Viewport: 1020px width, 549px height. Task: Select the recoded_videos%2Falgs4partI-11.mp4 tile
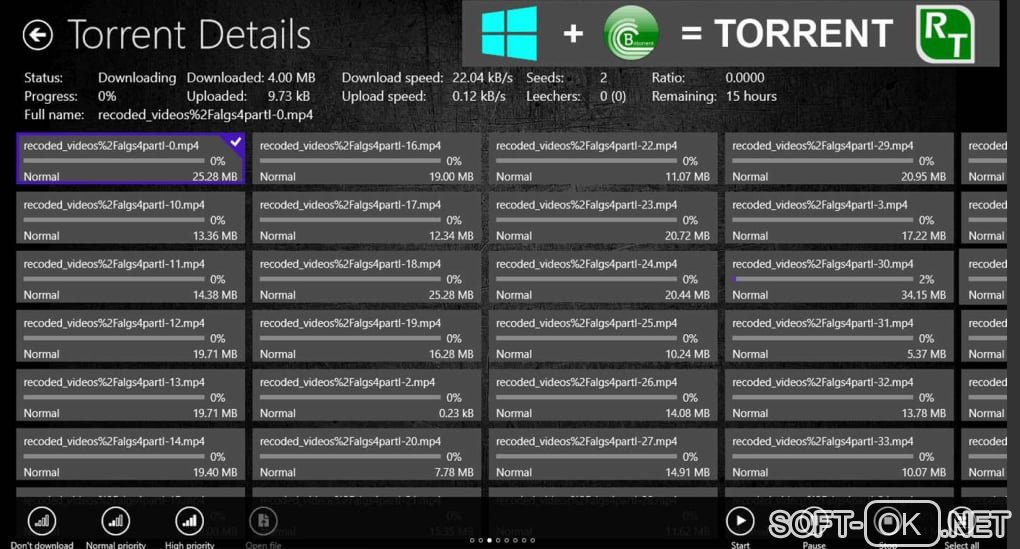(x=131, y=278)
